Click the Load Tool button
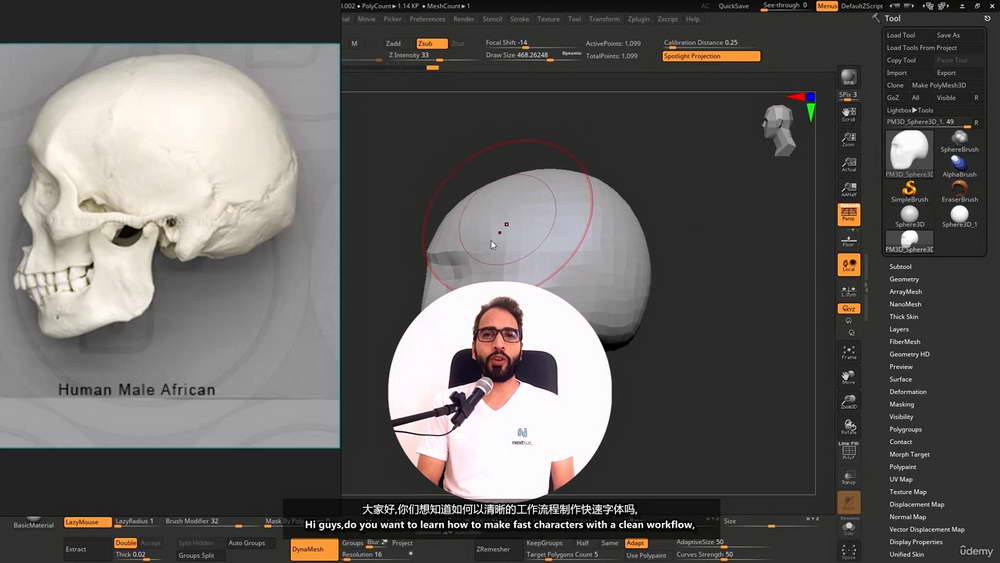This screenshot has height=563, width=1000. click(x=901, y=35)
